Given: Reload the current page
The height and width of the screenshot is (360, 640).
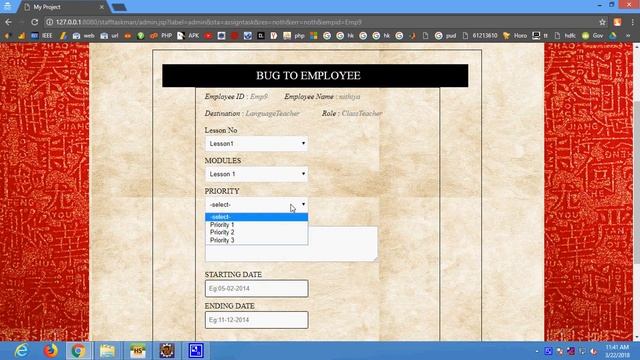Looking at the screenshot, I should [35, 22].
